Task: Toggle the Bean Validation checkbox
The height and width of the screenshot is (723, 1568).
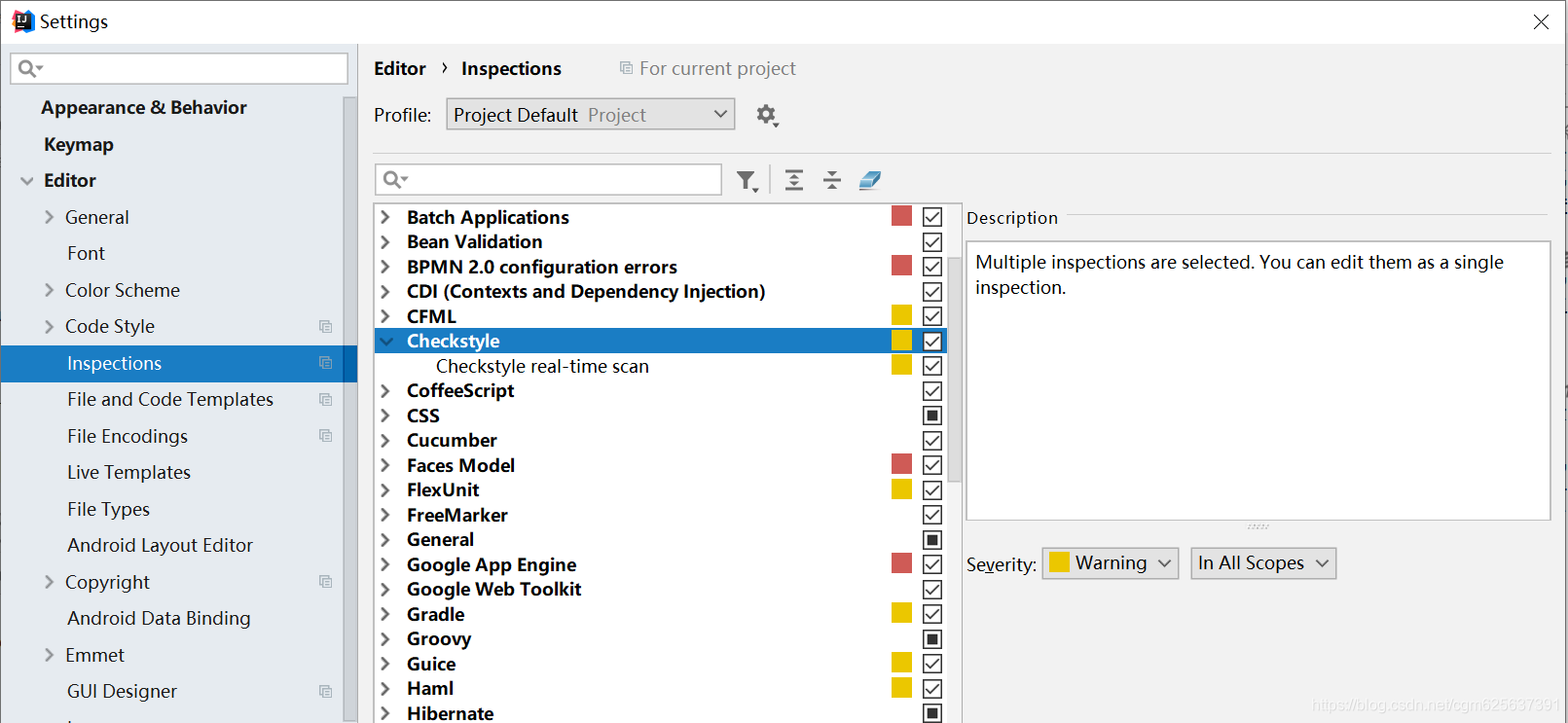Action: coord(932,242)
